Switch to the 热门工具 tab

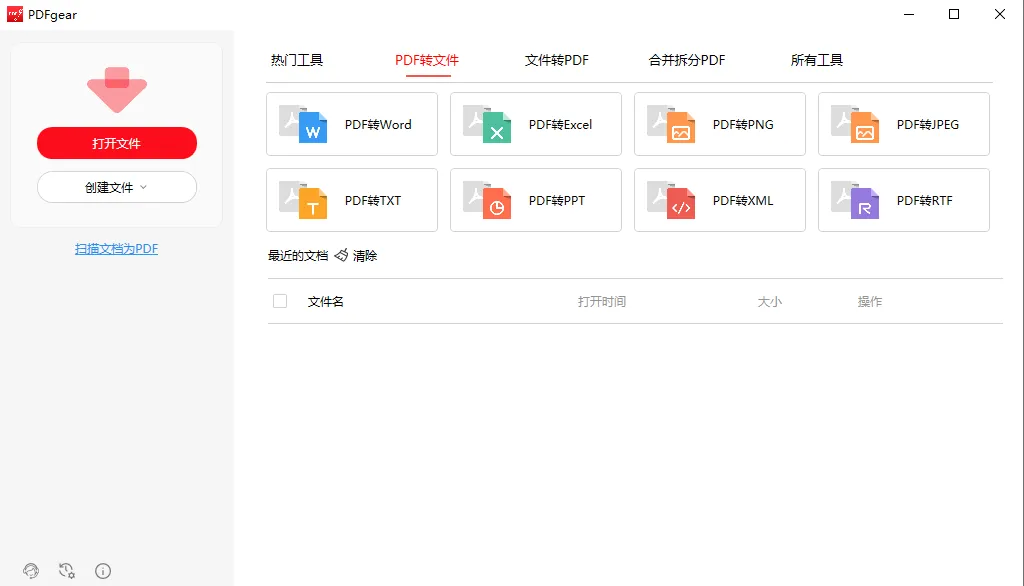click(297, 60)
